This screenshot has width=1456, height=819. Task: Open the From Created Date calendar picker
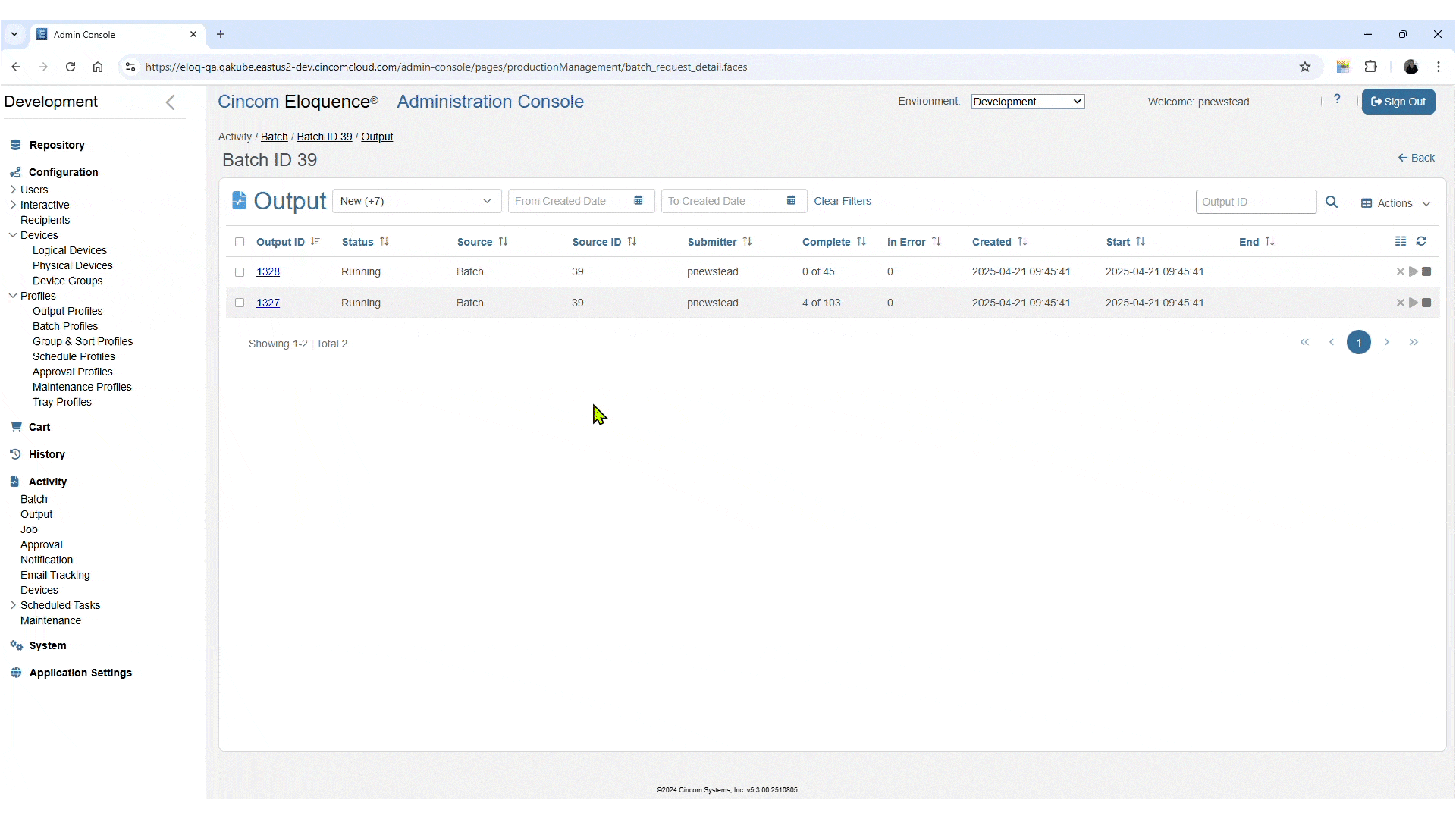(x=639, y=201)
